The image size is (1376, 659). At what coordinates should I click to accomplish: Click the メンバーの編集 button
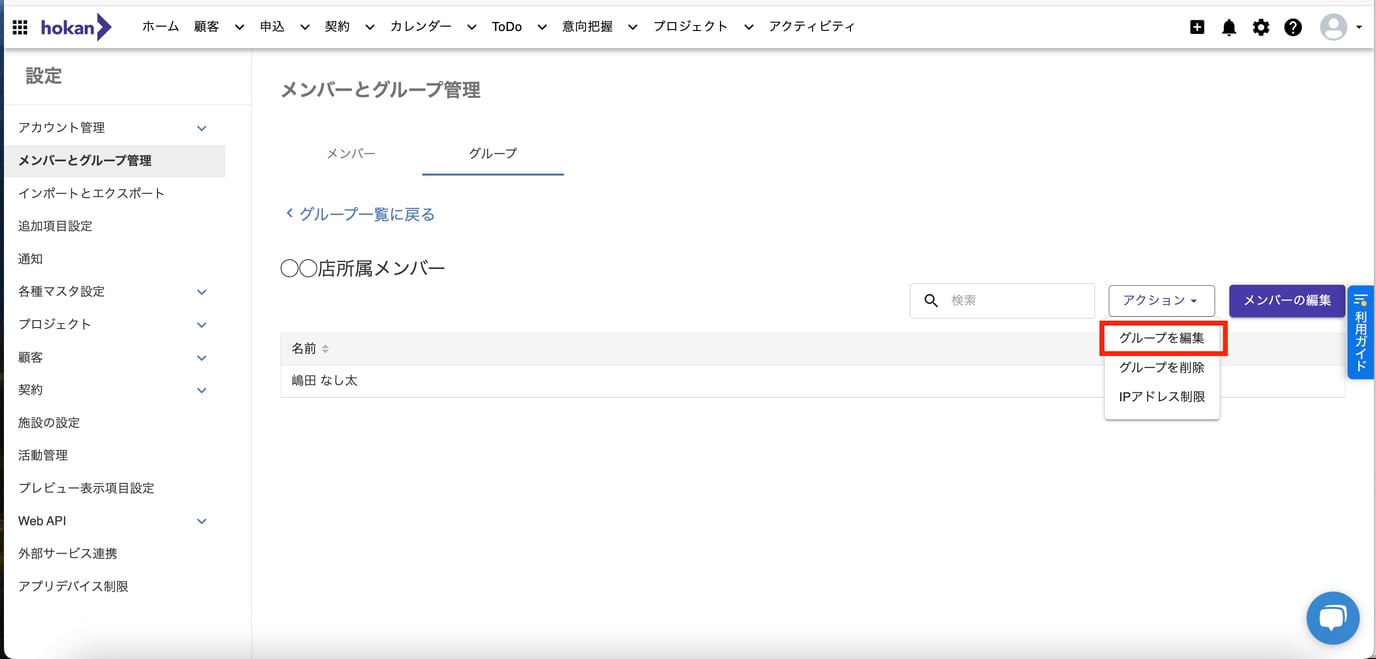(x=1286, y=301)
